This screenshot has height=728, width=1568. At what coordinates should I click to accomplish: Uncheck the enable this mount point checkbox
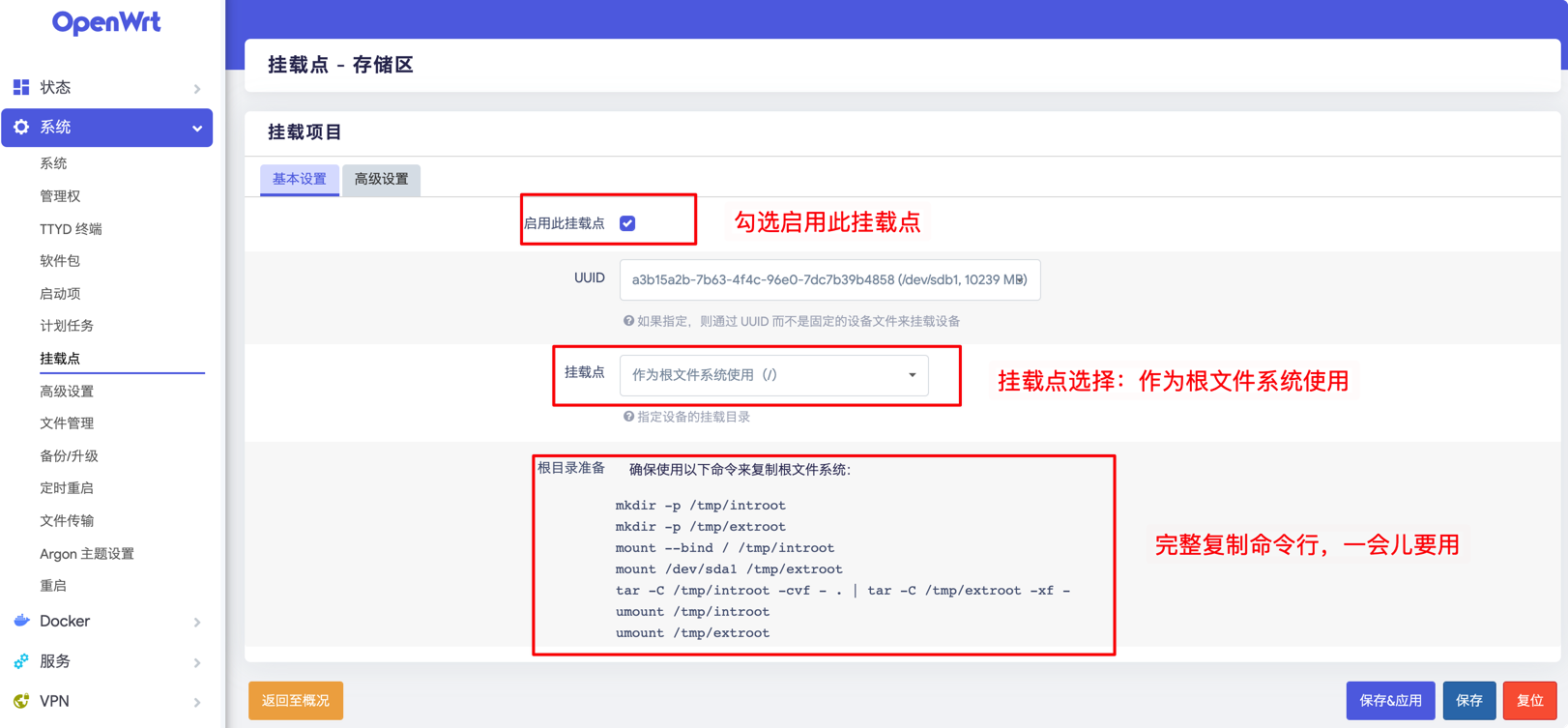coord(627,223)
